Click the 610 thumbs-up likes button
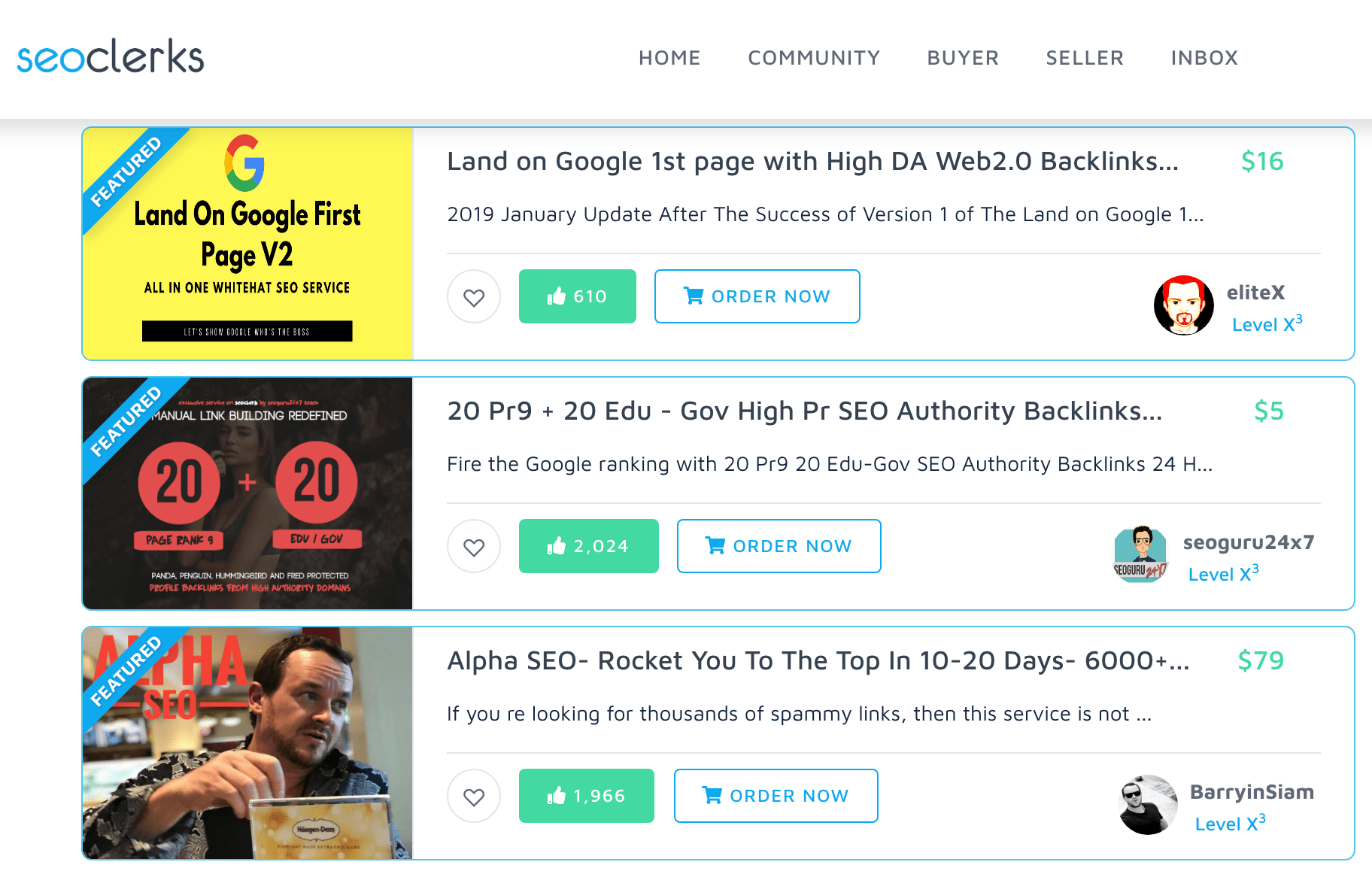Image resolution: width=1372 pixels, height=871 pixels. pos(578,296)
